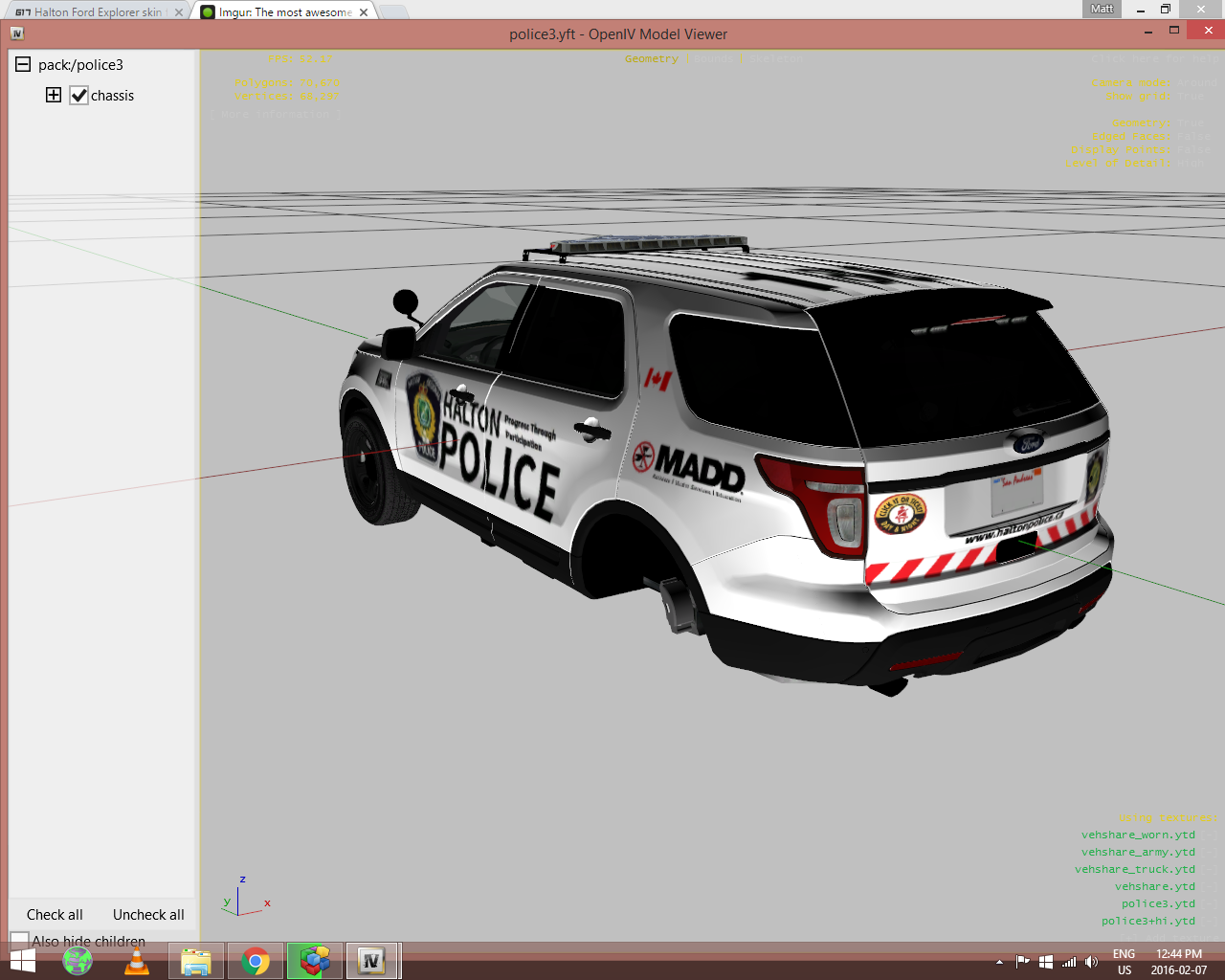Toggle the Also hide children checkbox
Image resolution: width=1225 pixels, height=980 pixels.
(x=20, y=941)
